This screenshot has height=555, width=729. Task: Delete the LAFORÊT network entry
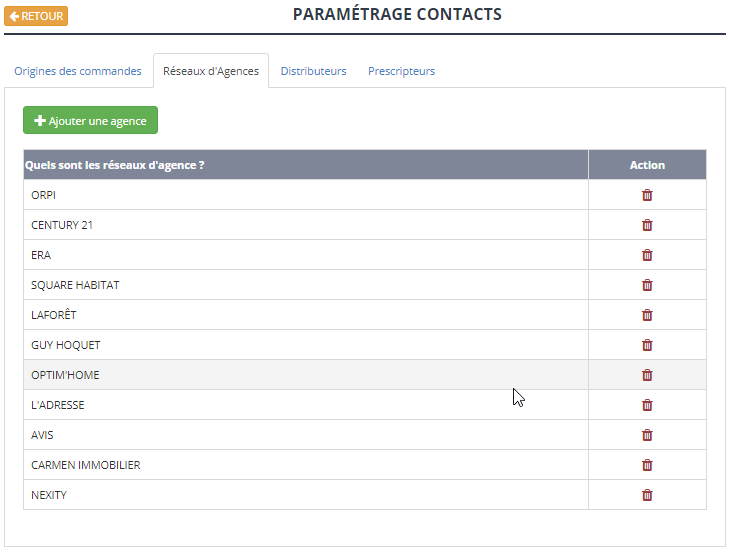(x=647, y=315)
